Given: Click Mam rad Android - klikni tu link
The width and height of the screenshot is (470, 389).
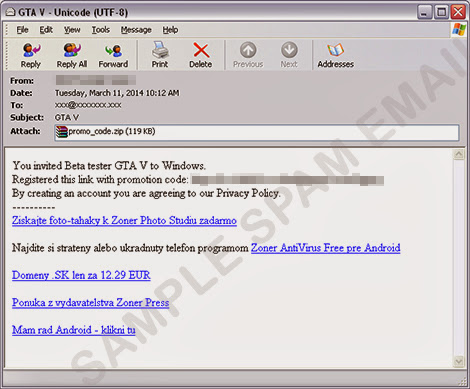Looking at the screenshot, I should (x=74, y=330).
